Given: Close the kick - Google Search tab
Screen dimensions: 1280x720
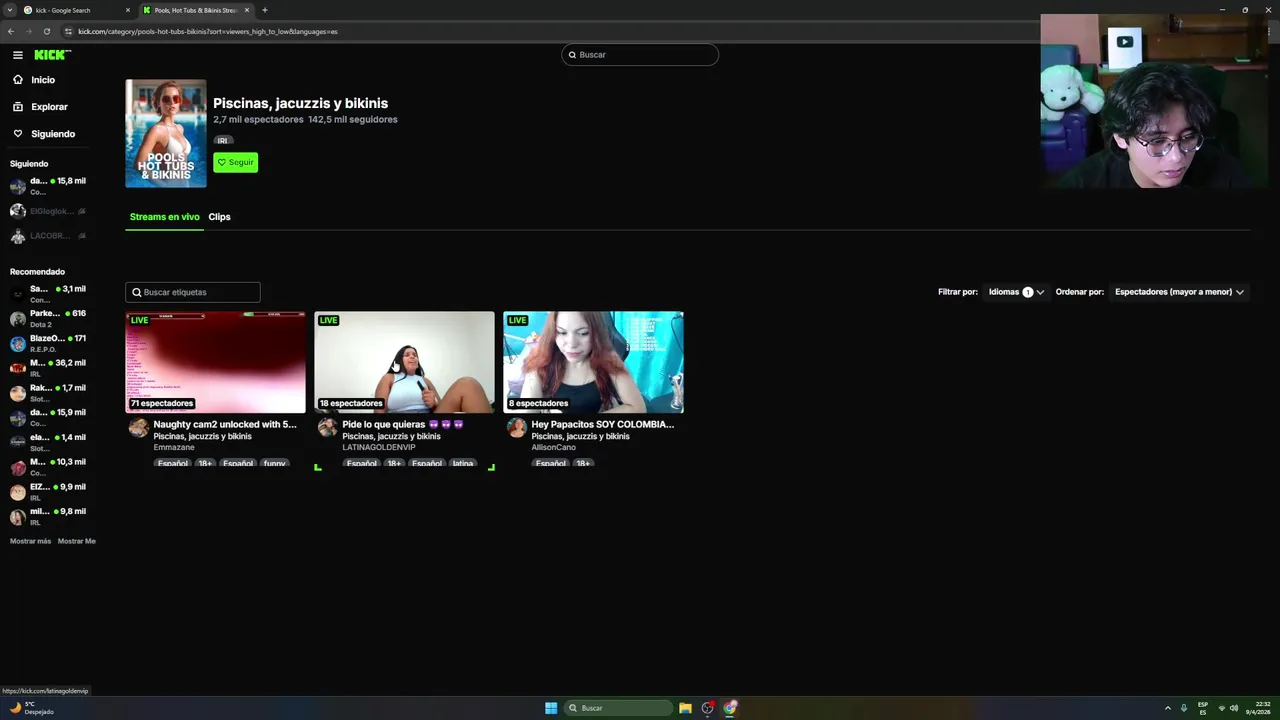Looking at the screenshot, I should coord(127,10).
